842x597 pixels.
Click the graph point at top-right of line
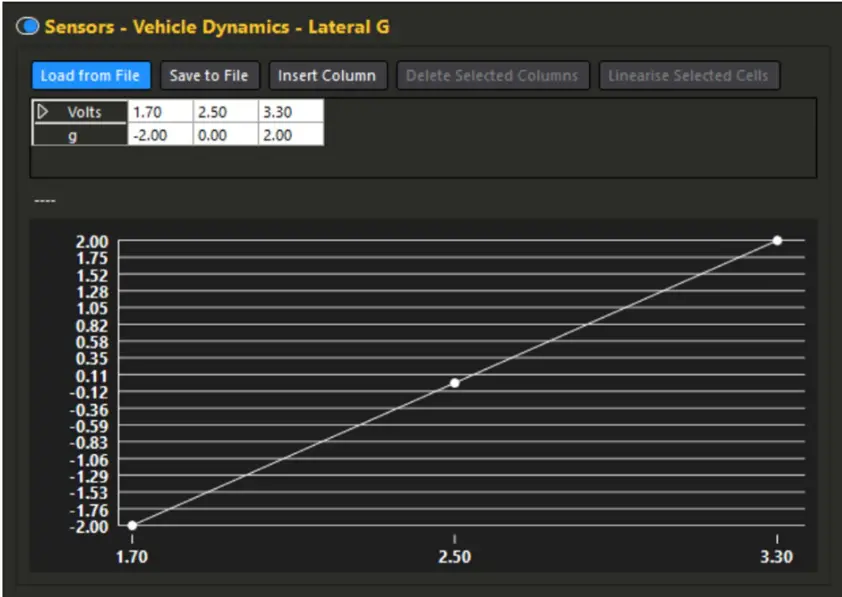coord(777,240)
